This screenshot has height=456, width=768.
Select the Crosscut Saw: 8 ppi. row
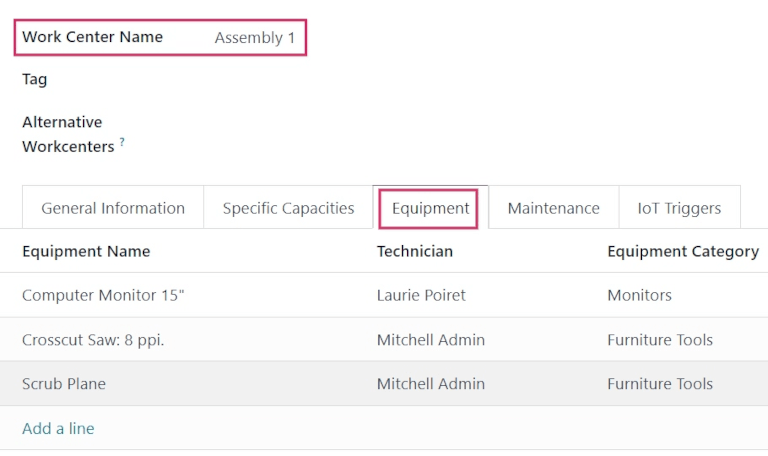pyautogui.click(x=93, y=340)
